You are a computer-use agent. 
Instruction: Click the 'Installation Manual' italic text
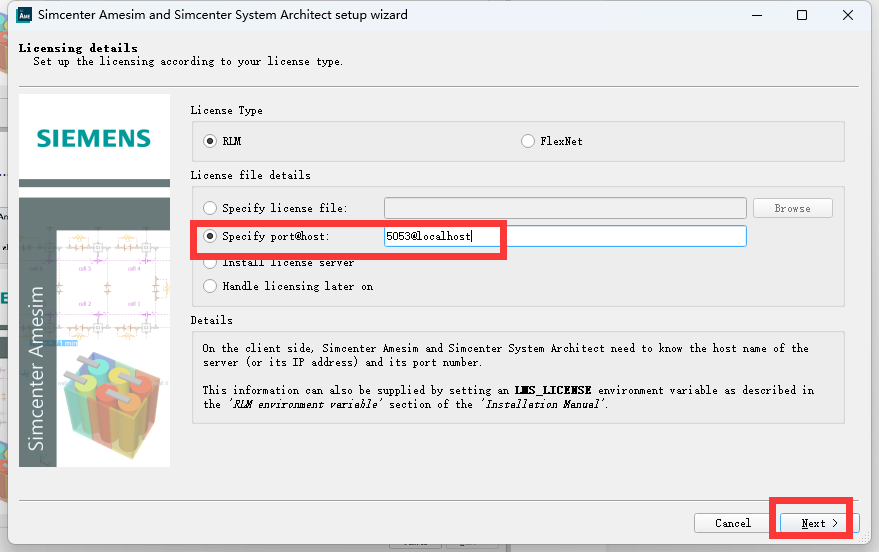543,404
